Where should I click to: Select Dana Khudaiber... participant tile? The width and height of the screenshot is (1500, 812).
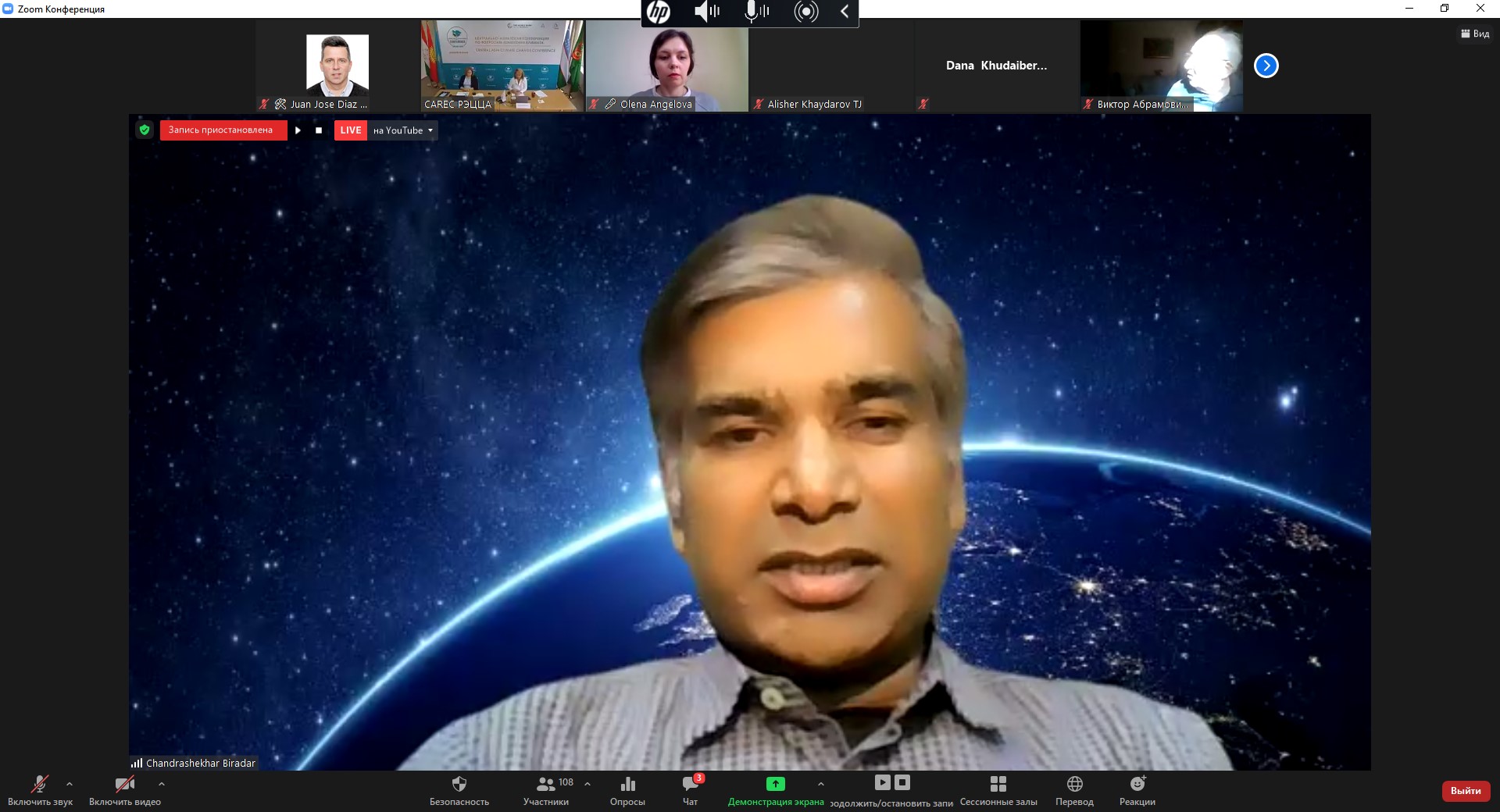(x=997, y=66)
